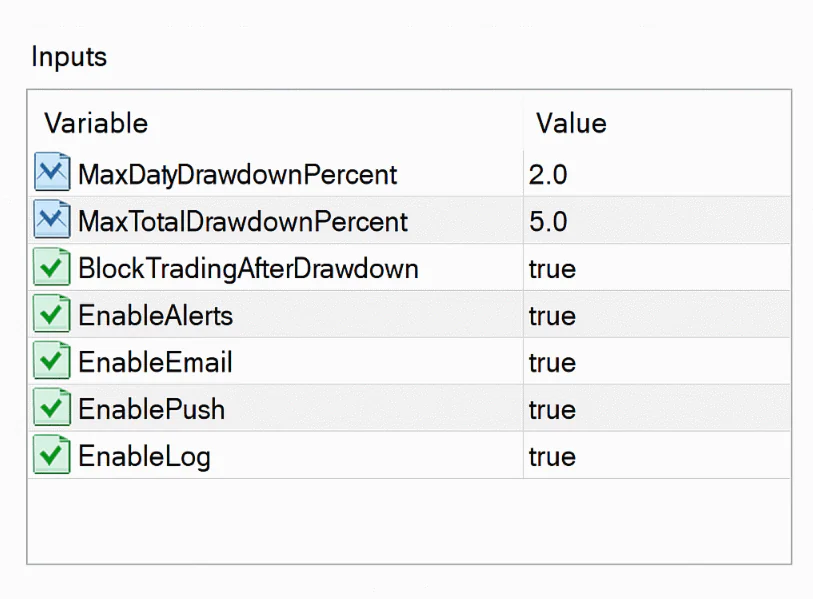Click the BlockTradingAfterDrawdown boolean icon
813x599 pixels.
click(x=52, y=267)
